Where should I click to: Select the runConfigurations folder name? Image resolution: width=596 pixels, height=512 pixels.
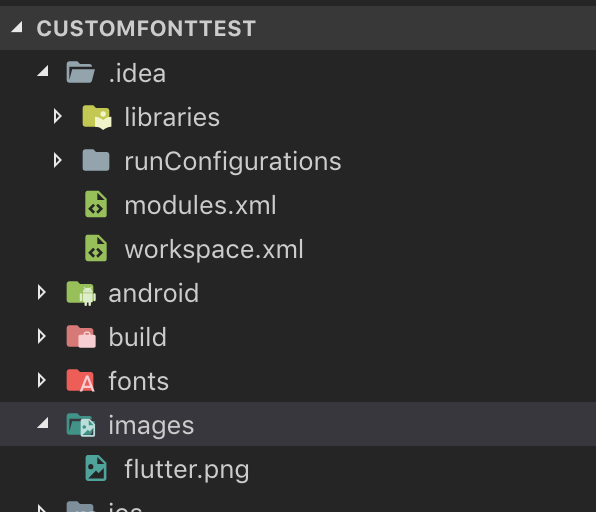233,162
